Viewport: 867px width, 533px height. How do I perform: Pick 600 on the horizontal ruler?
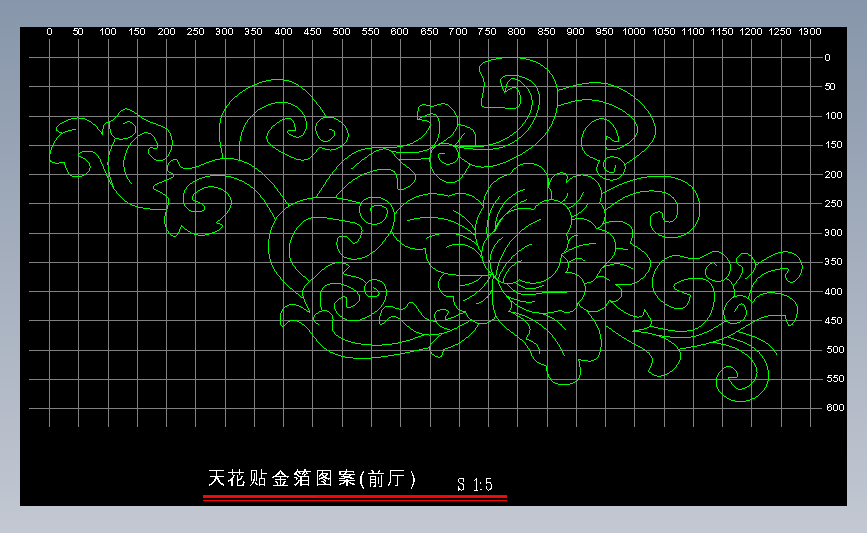pyautogui.click(x=399, y=32)
